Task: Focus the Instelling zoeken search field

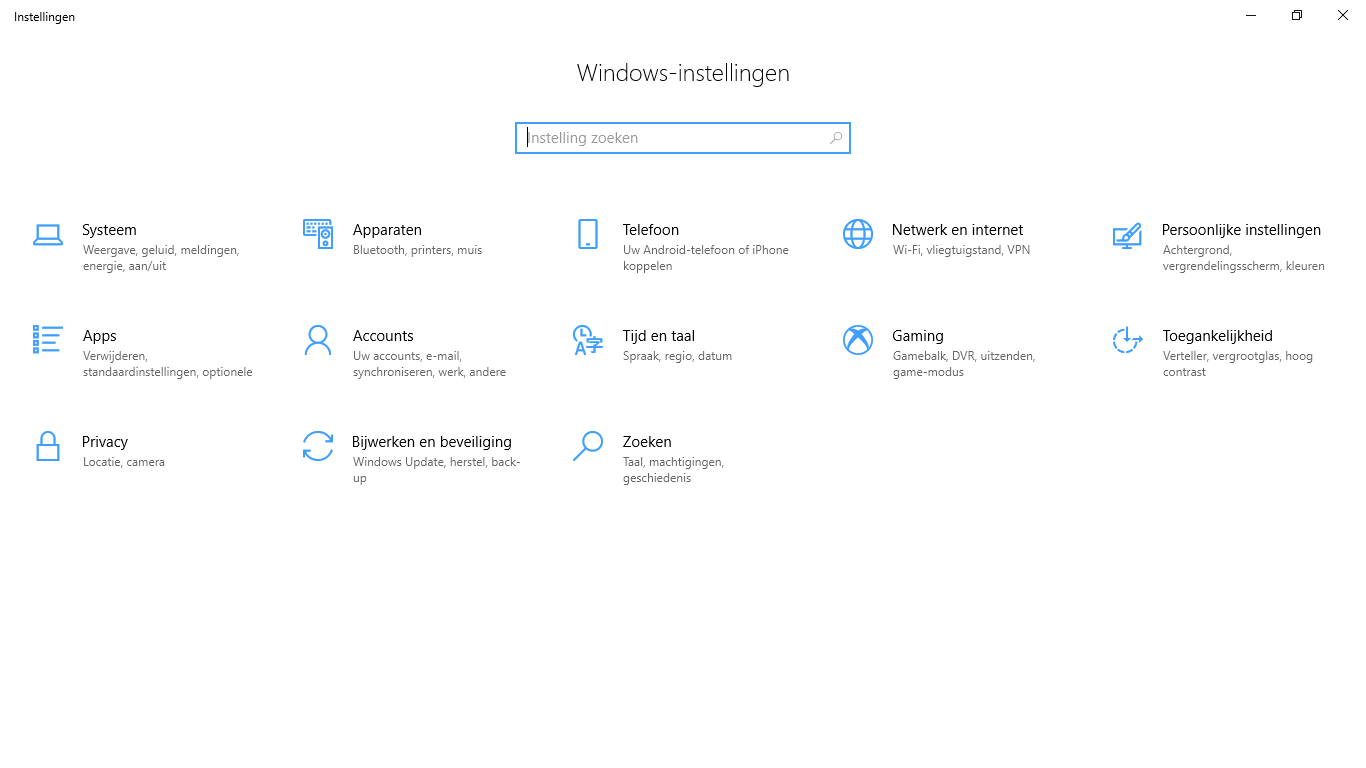Action: coord(683,138)
